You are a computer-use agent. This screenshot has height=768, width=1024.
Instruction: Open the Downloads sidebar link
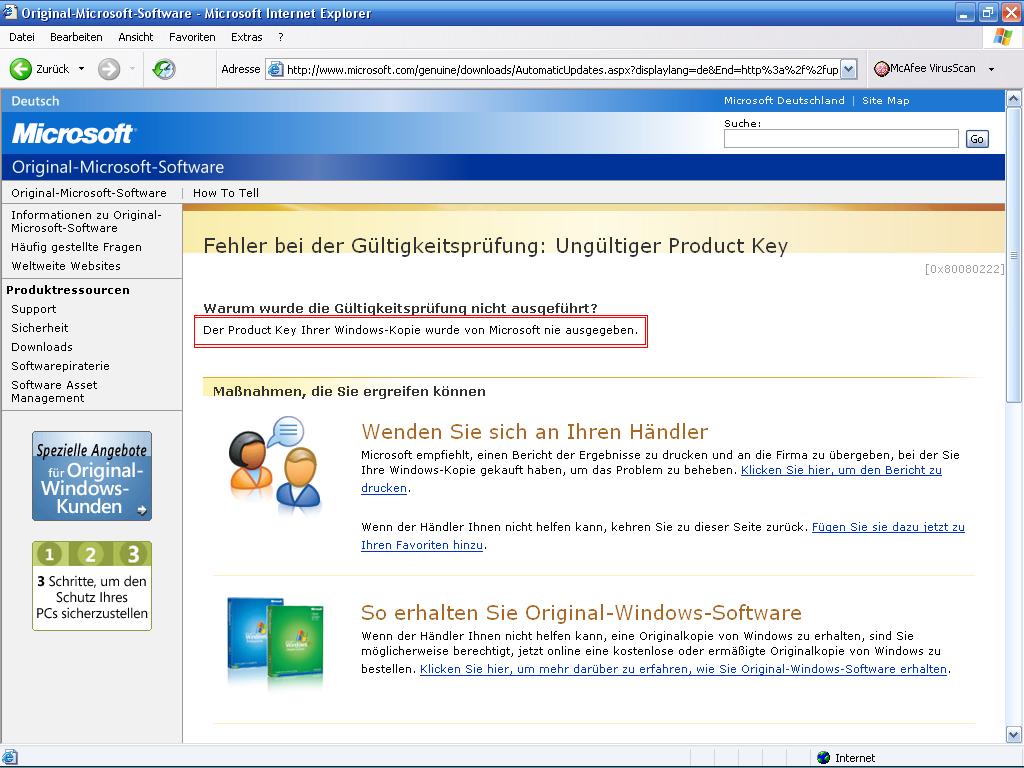[x=42, y=347]
